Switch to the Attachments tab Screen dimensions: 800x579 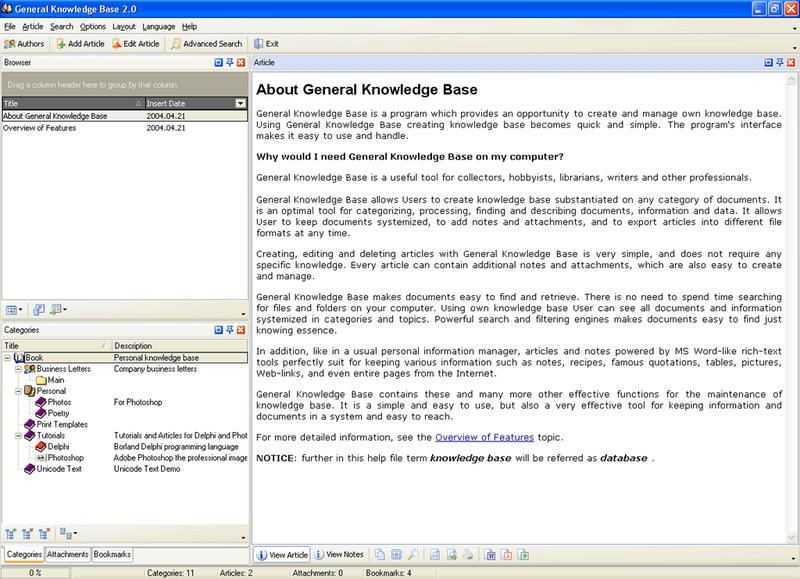point(67,555)
